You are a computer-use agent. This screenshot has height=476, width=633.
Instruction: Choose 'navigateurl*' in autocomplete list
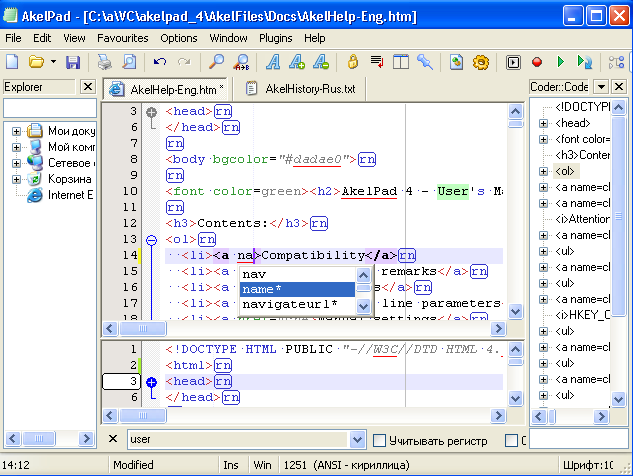297,304
